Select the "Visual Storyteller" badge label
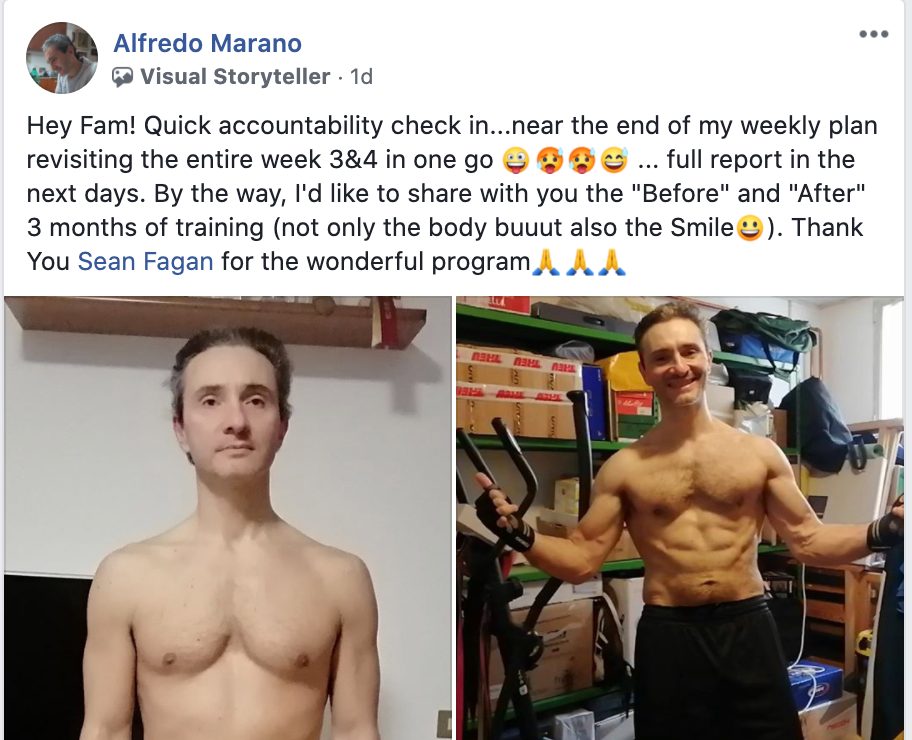The image size is (912, 740). pyautogui.click(x=235, y=77)
